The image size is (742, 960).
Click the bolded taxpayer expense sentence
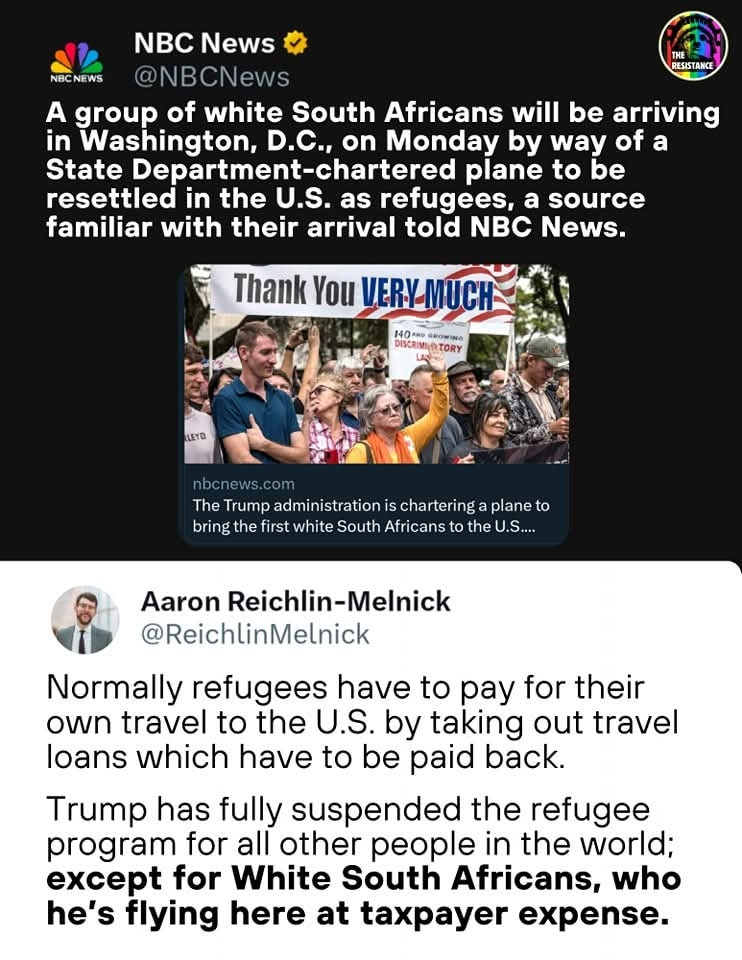364,896
